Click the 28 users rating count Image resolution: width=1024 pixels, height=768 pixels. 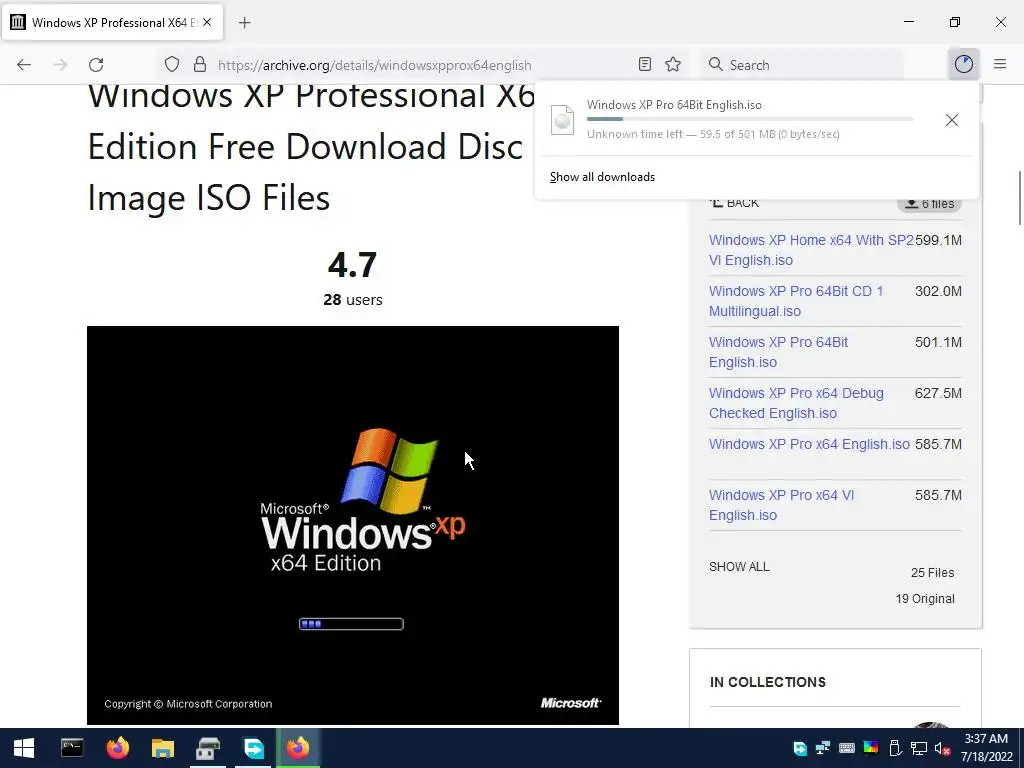[x=353, y=300]
